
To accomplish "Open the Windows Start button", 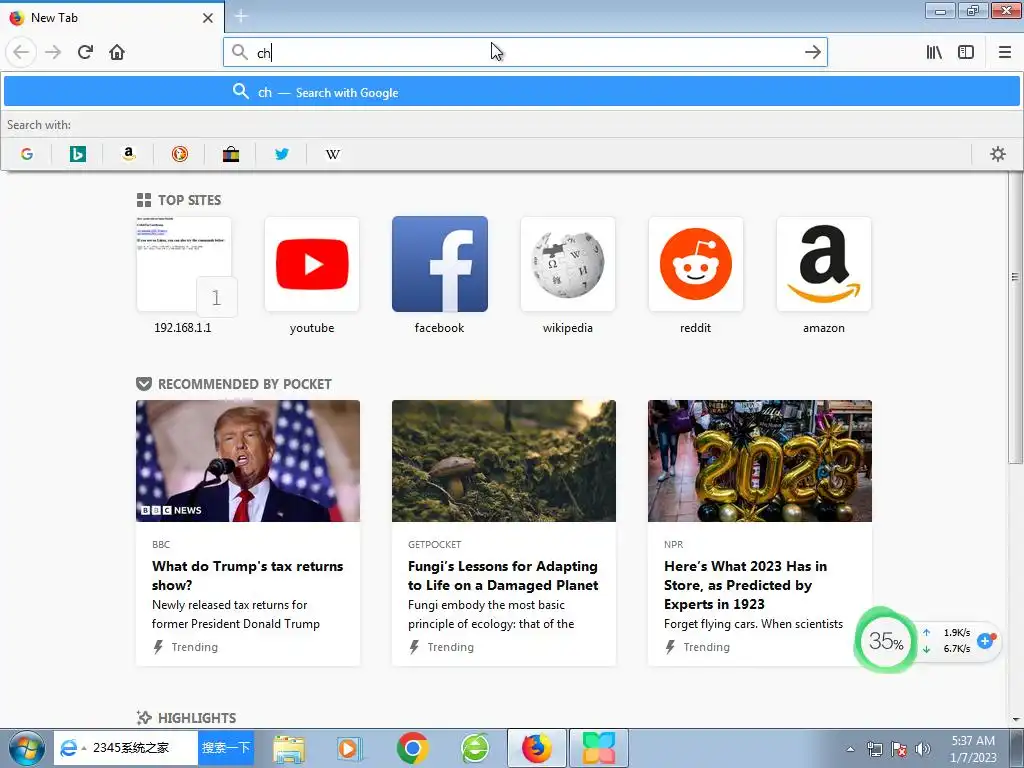I will click(25, 748).
